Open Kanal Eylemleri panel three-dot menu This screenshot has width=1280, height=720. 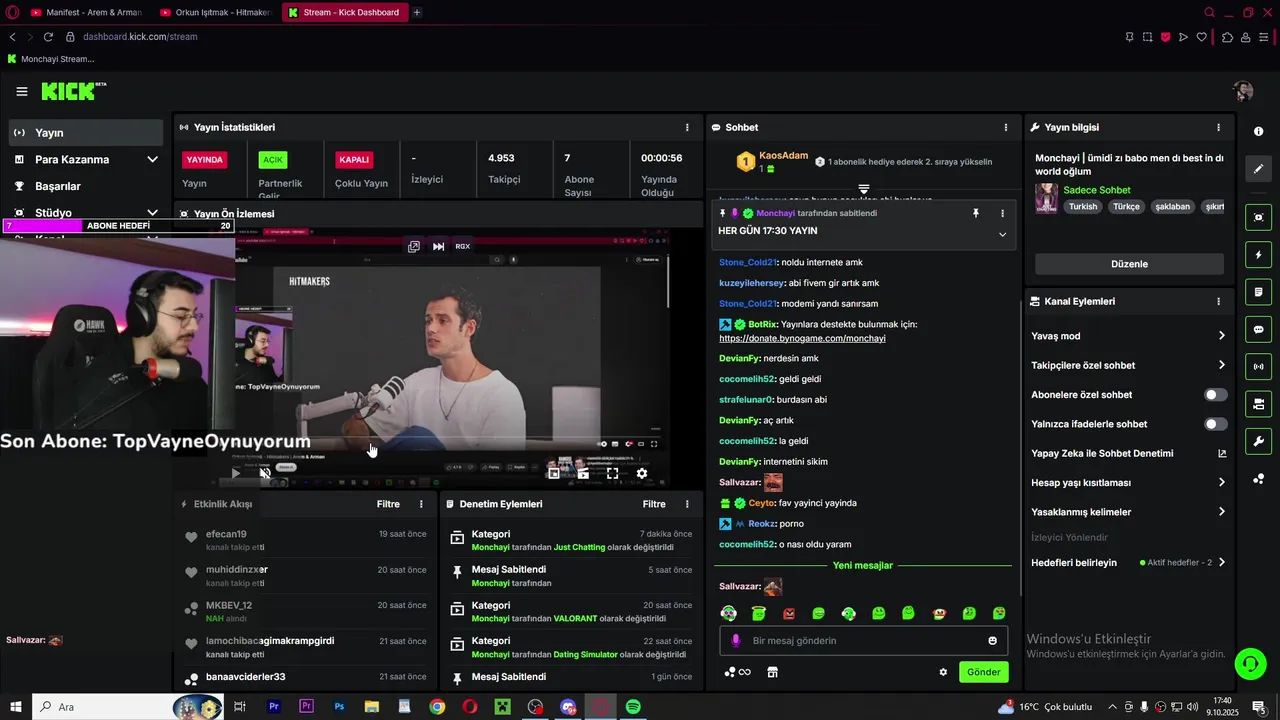1218,301
